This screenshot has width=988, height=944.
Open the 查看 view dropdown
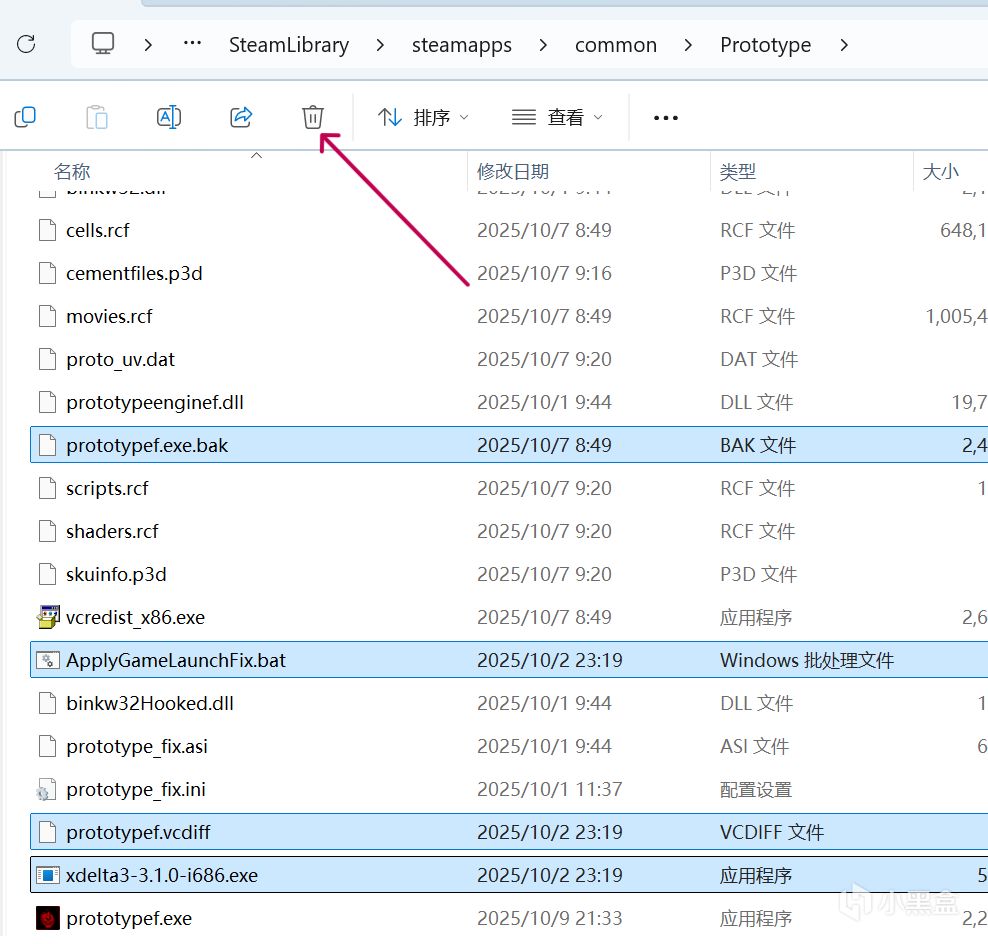[557, 117]
